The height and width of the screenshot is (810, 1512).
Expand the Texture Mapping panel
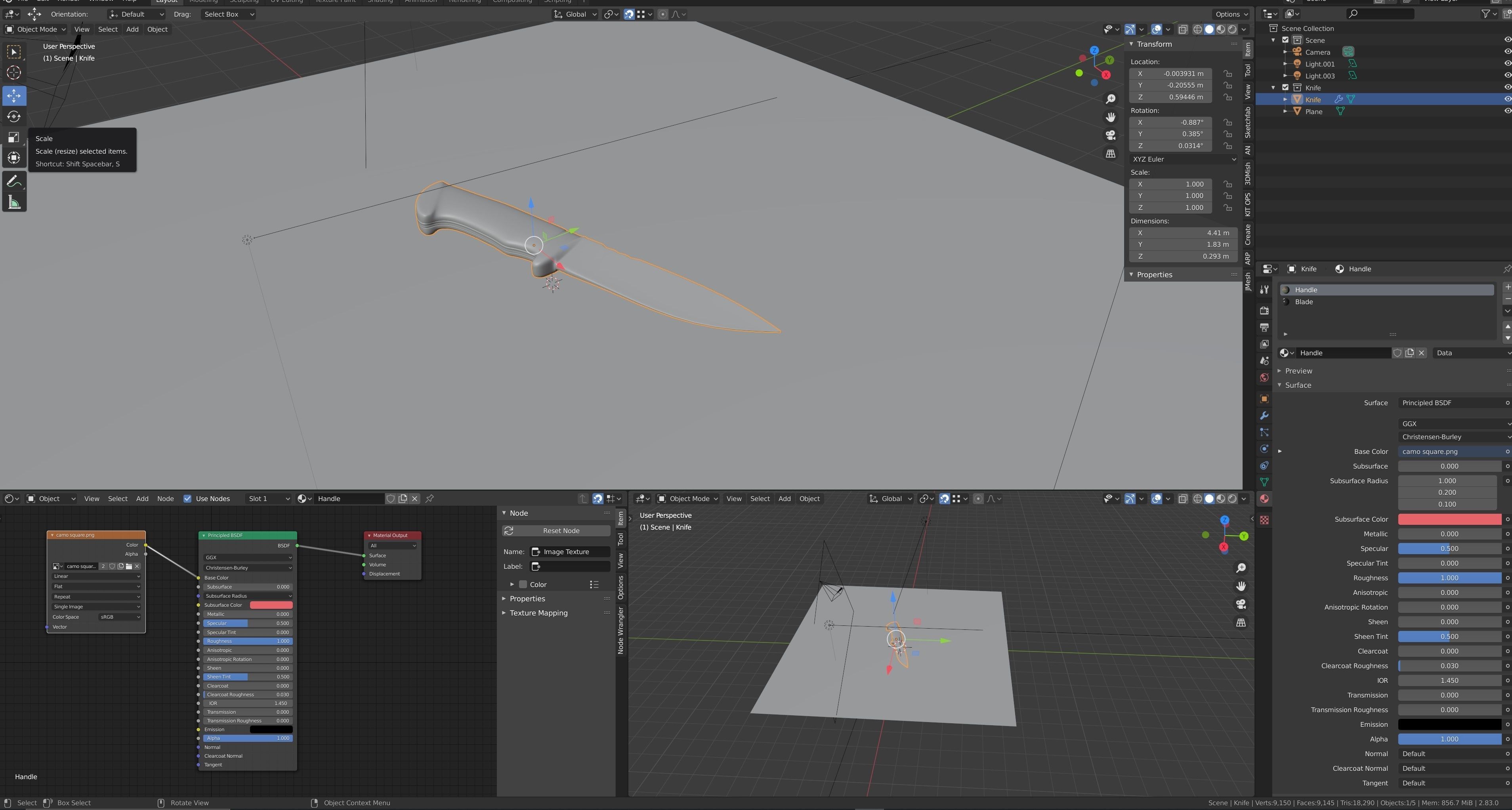coord(538,613)
